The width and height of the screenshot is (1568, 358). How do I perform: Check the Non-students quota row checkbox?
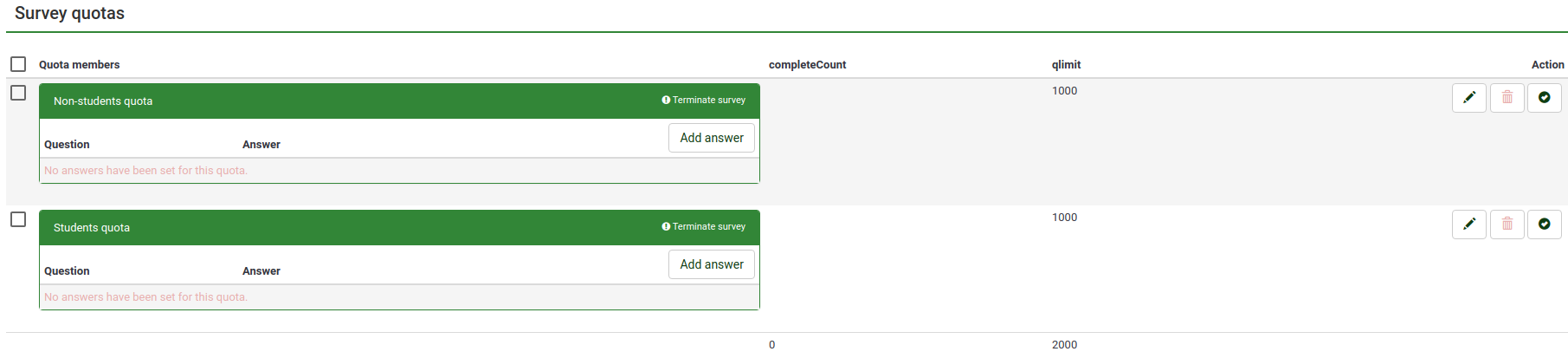click(18, 93)
